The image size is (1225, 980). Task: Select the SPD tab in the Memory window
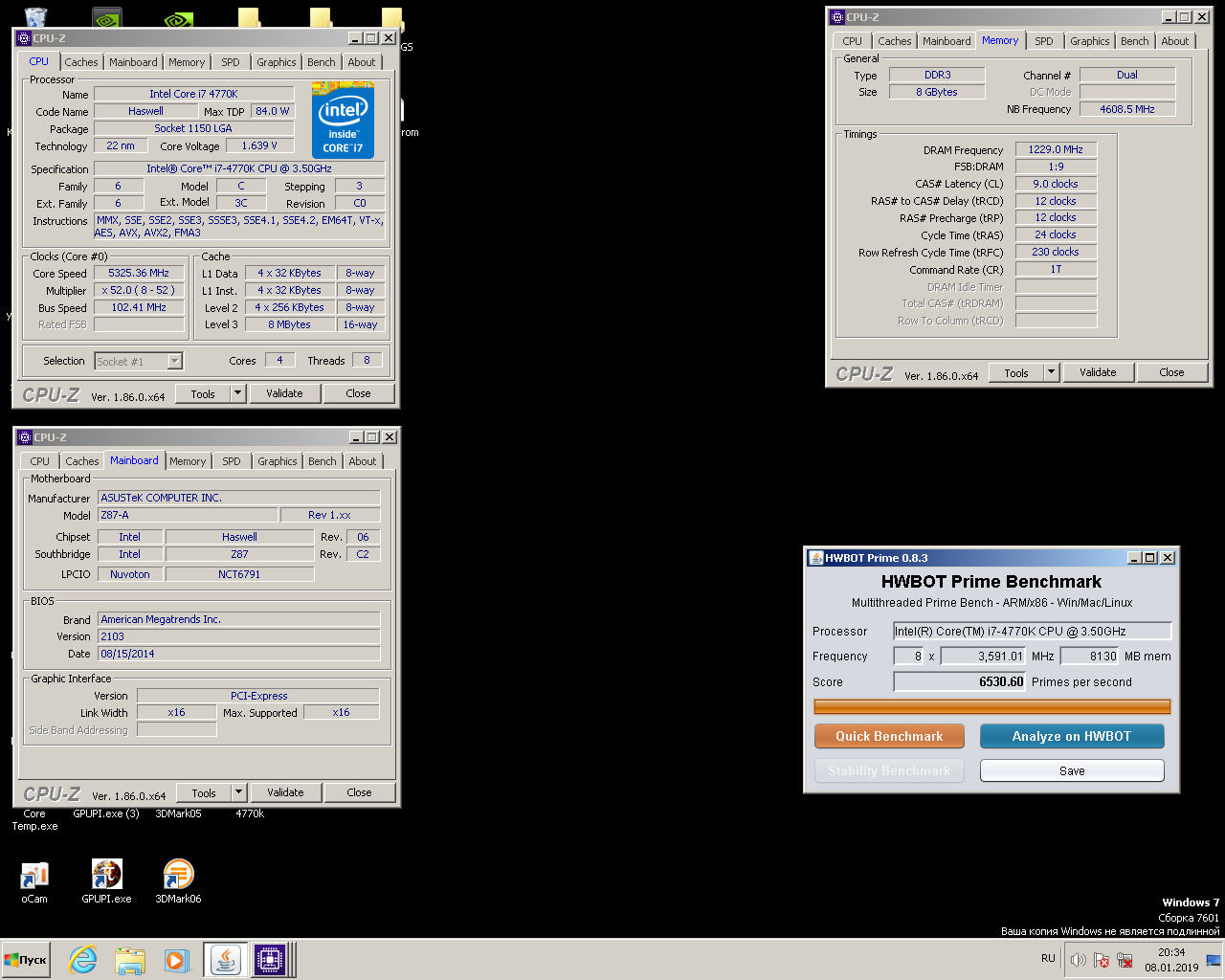(x=1044, y=41)
